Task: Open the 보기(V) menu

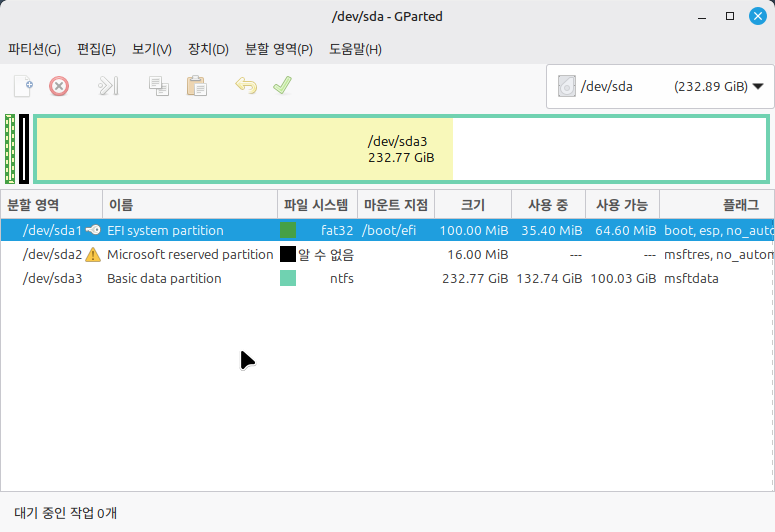Action: (x=152, y=49)
